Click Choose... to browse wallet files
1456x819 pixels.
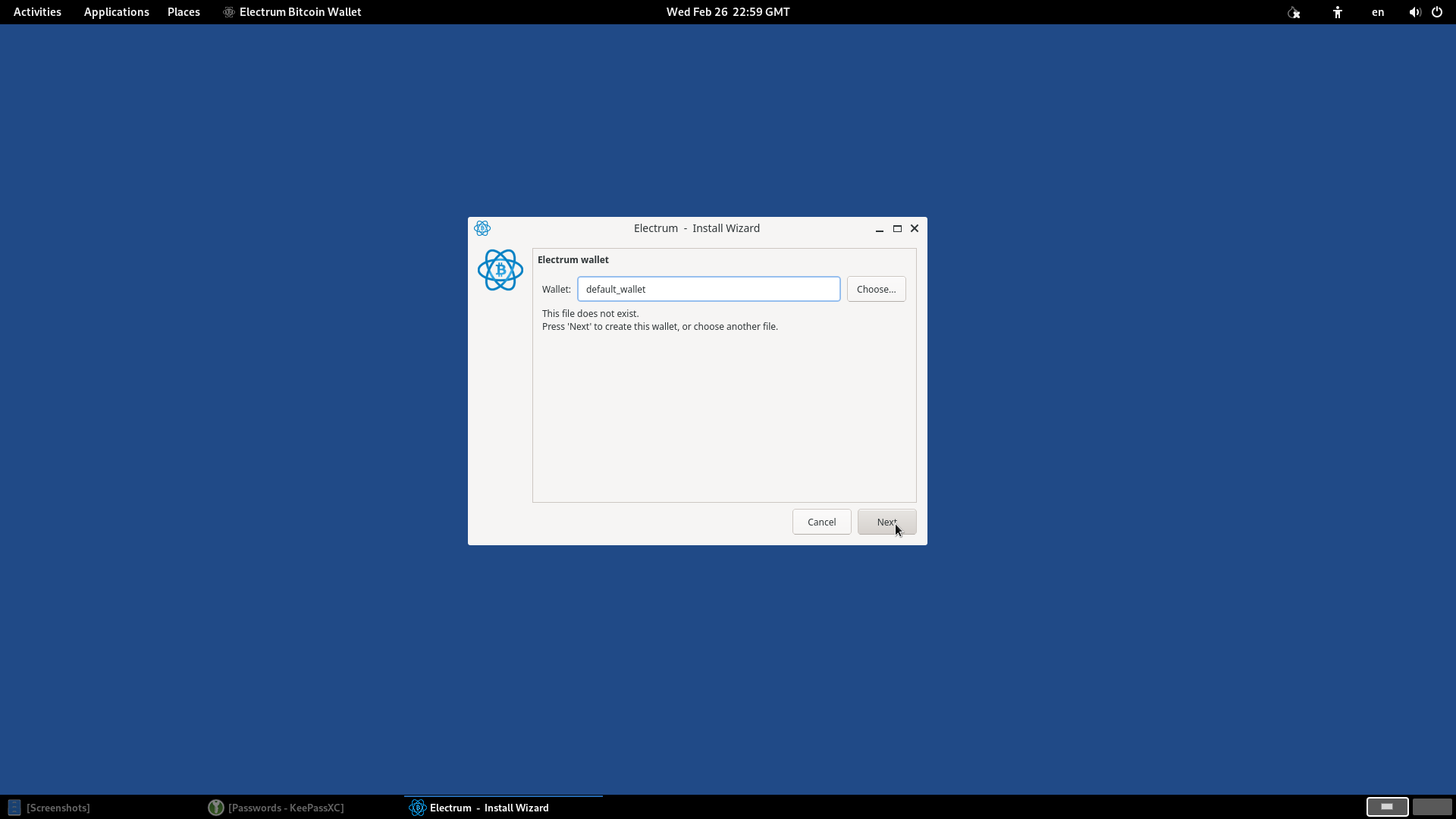[x=876, y=289]
